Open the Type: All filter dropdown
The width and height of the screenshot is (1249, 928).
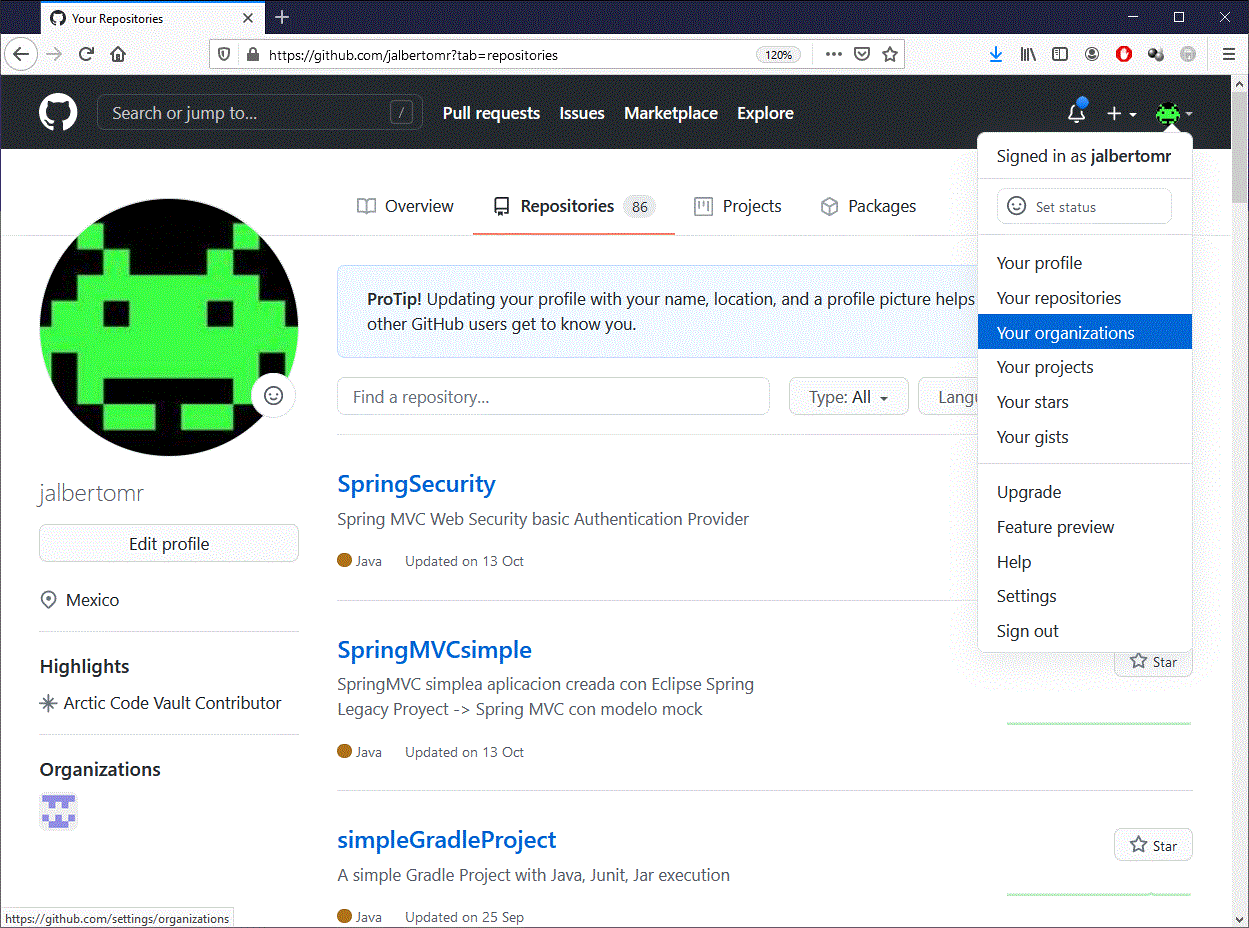tap(848, 397)
